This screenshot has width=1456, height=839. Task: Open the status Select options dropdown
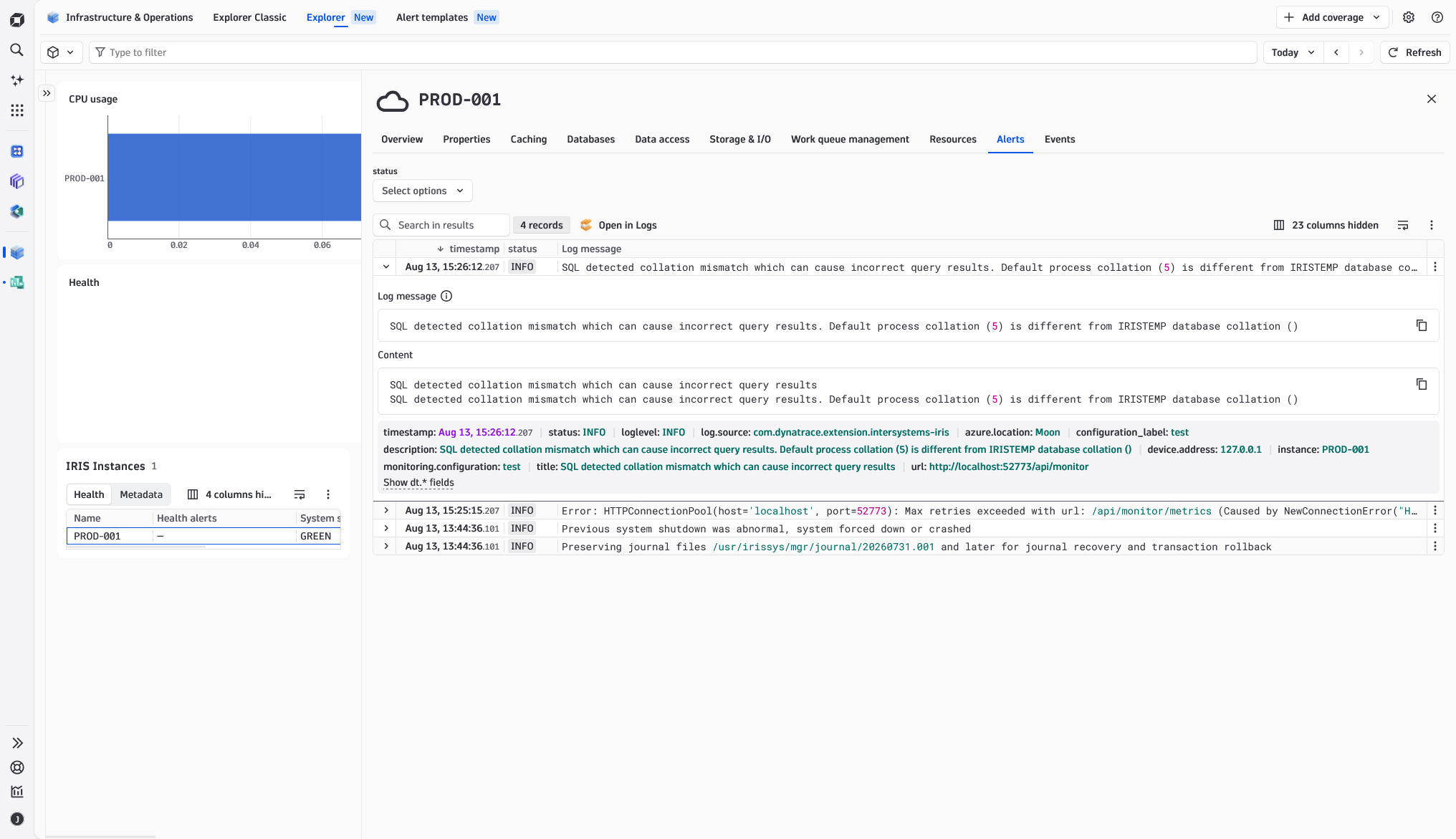(x=423, y=191)
